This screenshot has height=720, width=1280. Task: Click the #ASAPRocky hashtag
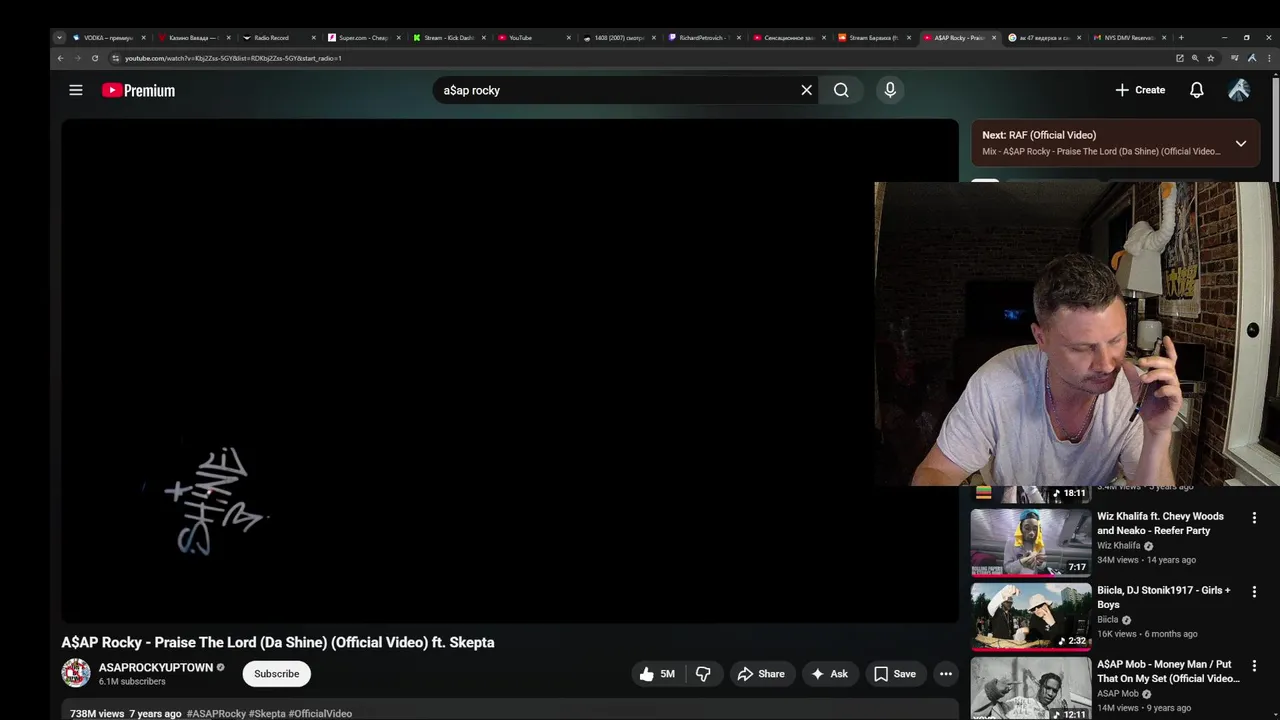[216, 714]
